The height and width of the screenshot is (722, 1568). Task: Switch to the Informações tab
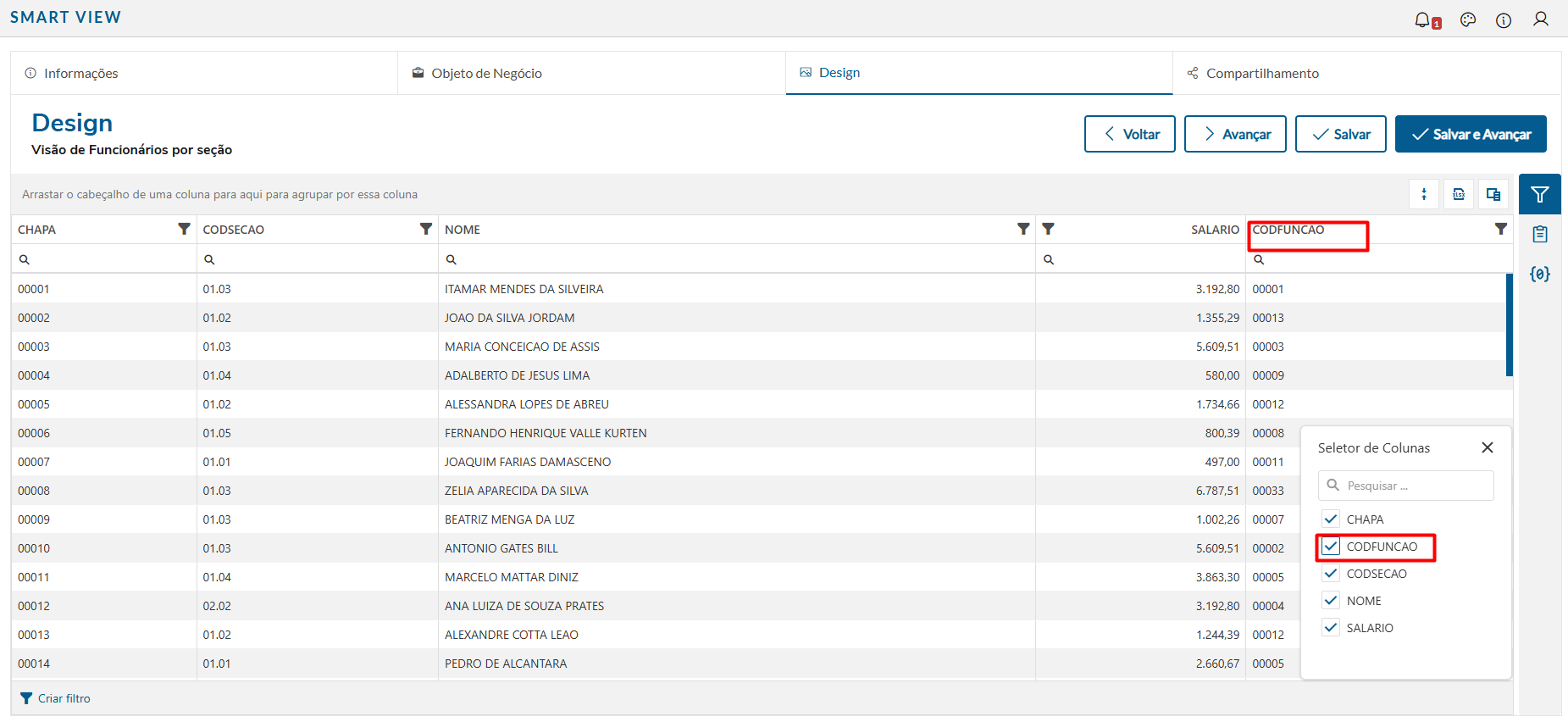[204, 73]
